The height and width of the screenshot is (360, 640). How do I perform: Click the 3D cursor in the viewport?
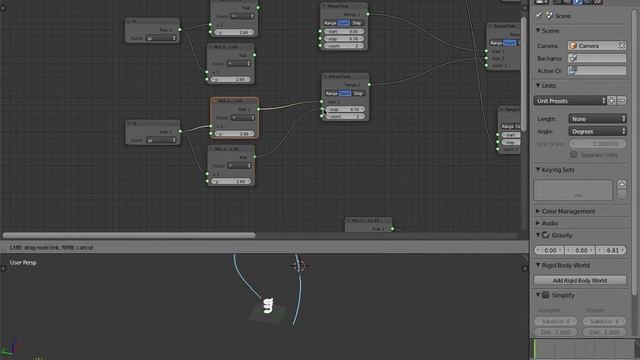[299, 266]
